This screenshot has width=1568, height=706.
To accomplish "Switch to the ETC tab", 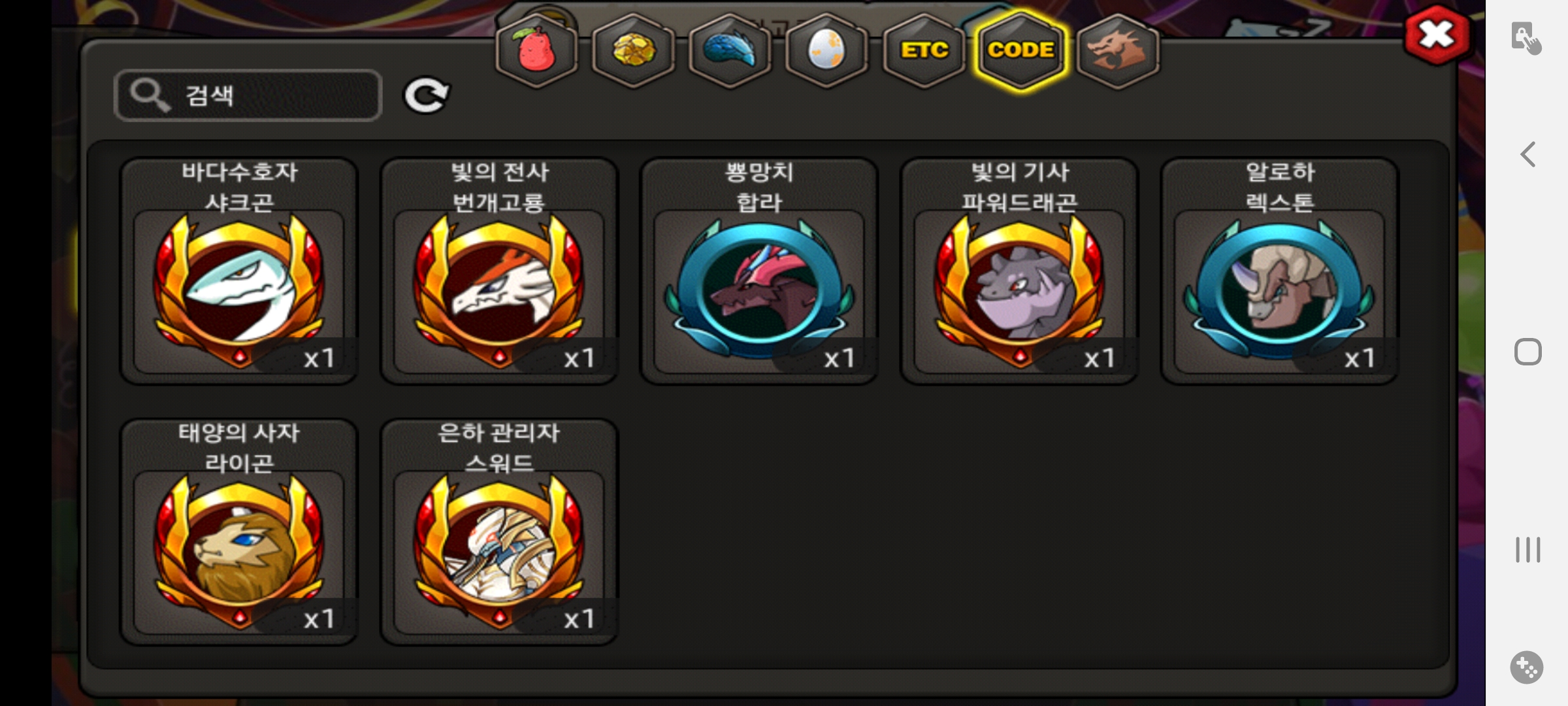I will click(x=923, y=50).
